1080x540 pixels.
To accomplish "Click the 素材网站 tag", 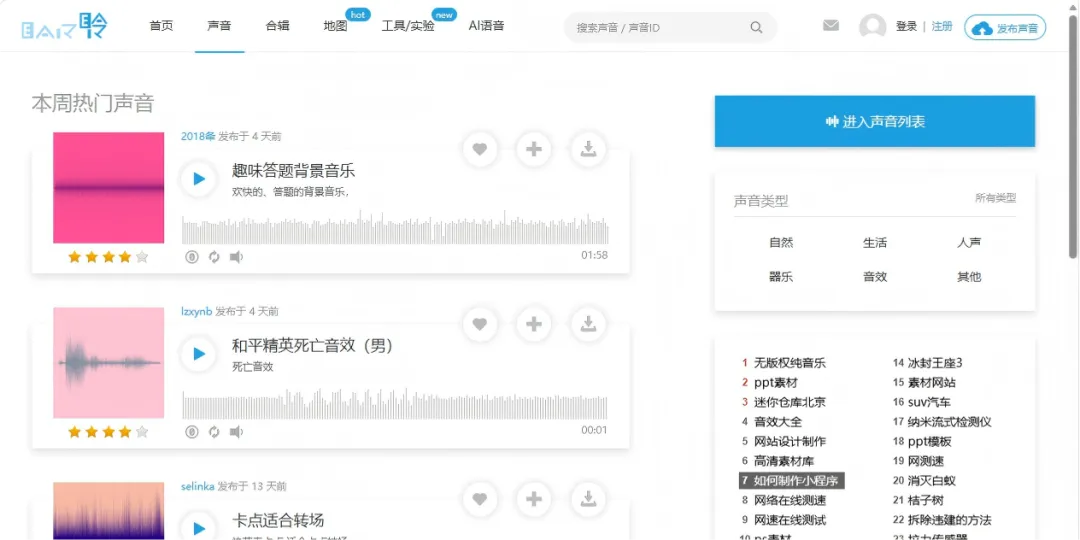I will tap(932, 382).
